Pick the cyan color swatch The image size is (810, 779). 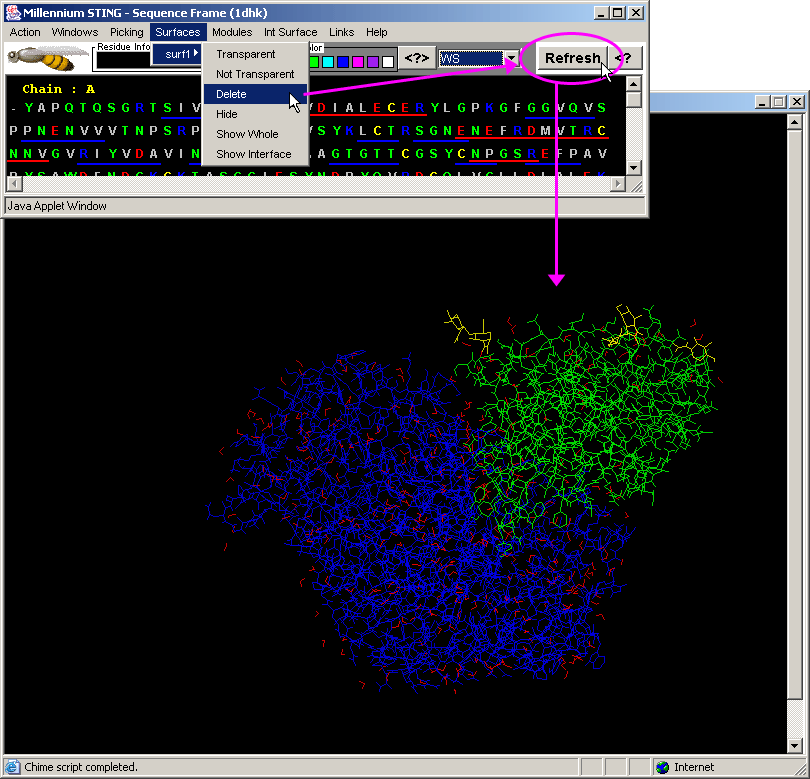click(328, 62)
